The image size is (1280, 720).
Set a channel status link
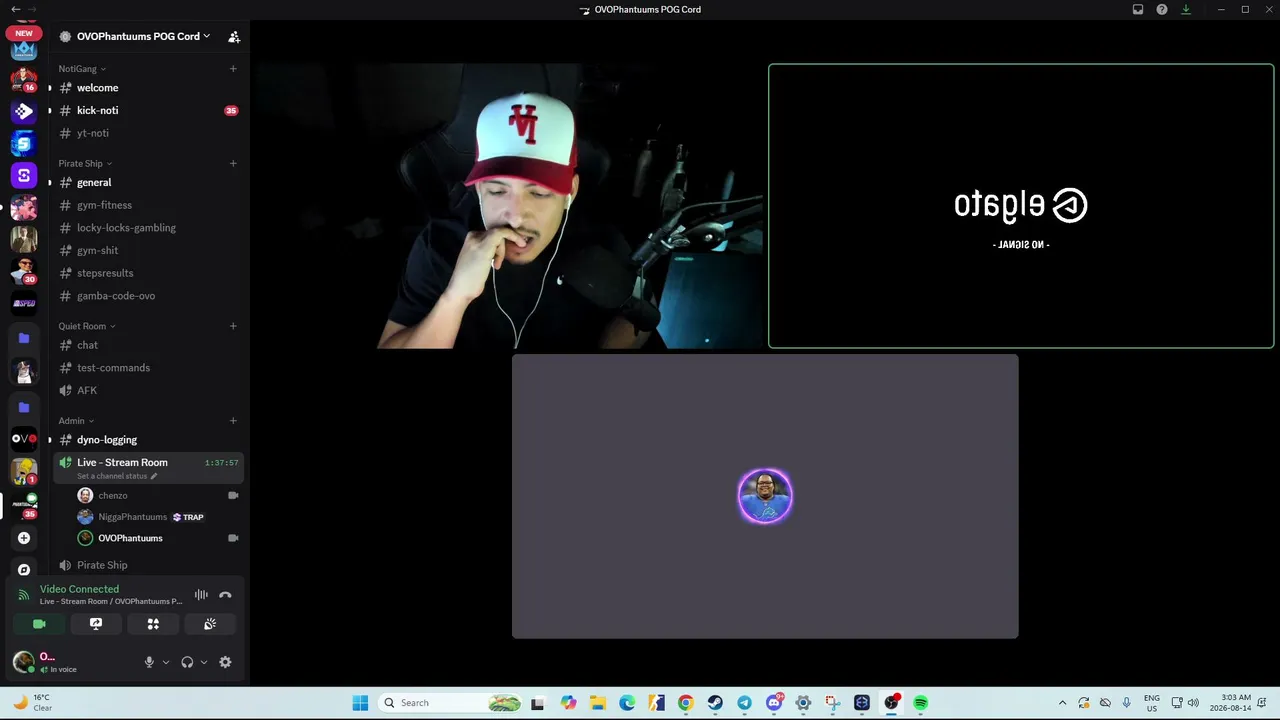pyautogui.click(x=117, y=476)
